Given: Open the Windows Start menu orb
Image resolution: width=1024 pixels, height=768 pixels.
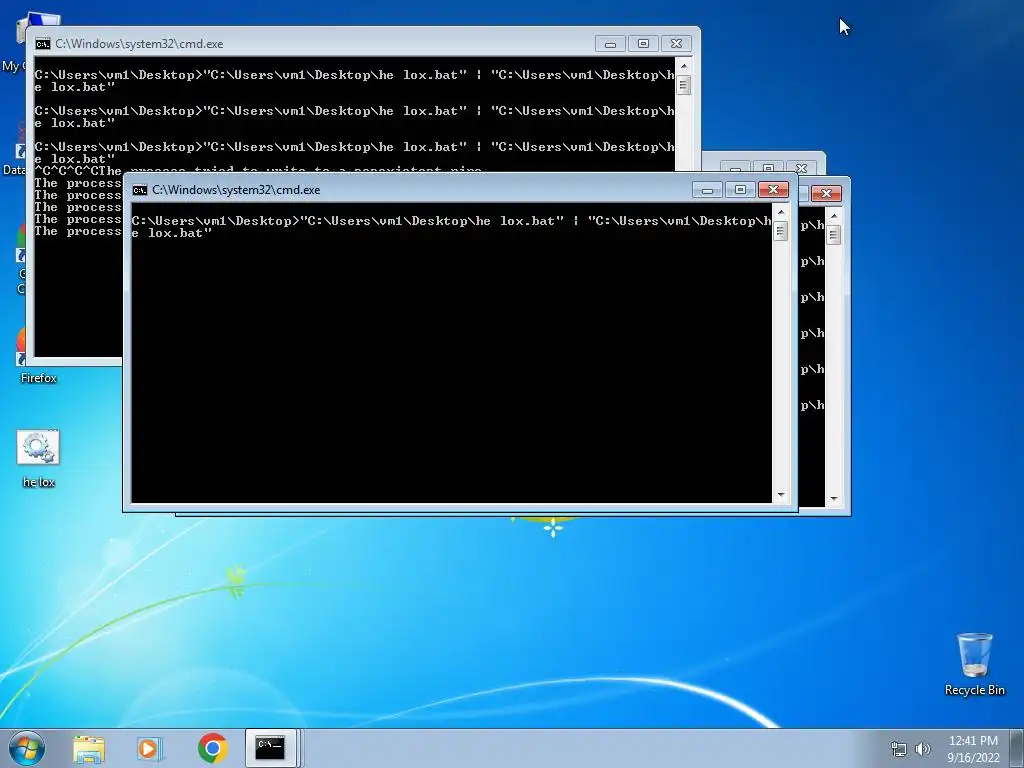Looking at the screenshot, I should [27, 748].
